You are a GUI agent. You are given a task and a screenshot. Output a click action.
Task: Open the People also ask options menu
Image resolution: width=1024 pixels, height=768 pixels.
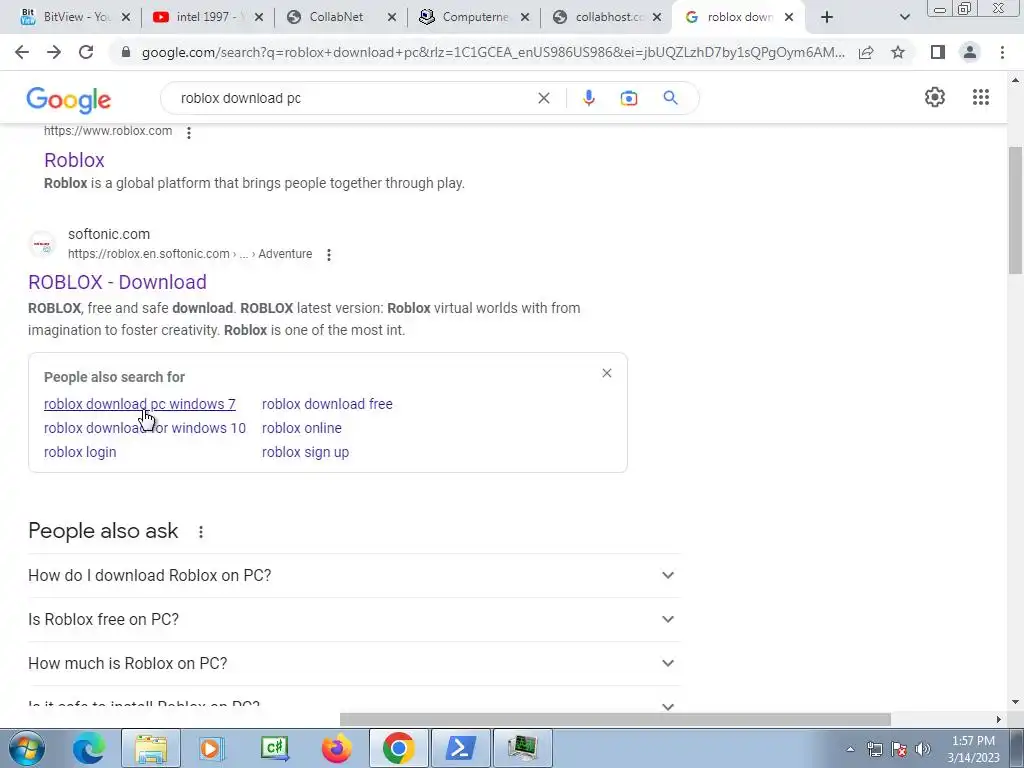click(x=200, y=532)
